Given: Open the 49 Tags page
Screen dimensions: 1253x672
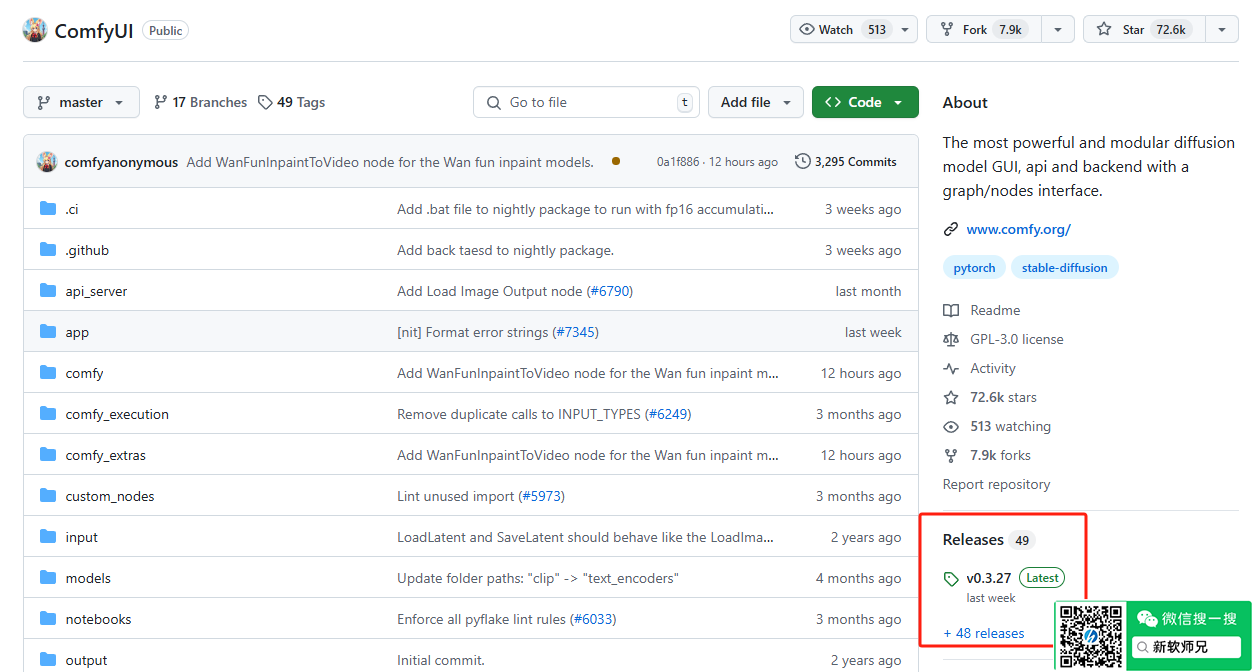Looking at the screenshot, I should click(292, 102).
